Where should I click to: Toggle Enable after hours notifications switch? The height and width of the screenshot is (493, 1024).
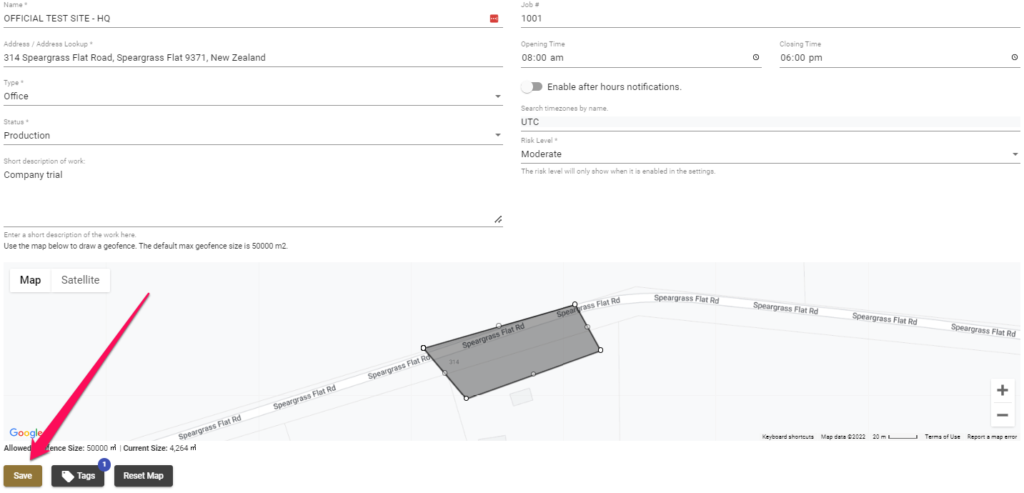click(x=532, y=87)
